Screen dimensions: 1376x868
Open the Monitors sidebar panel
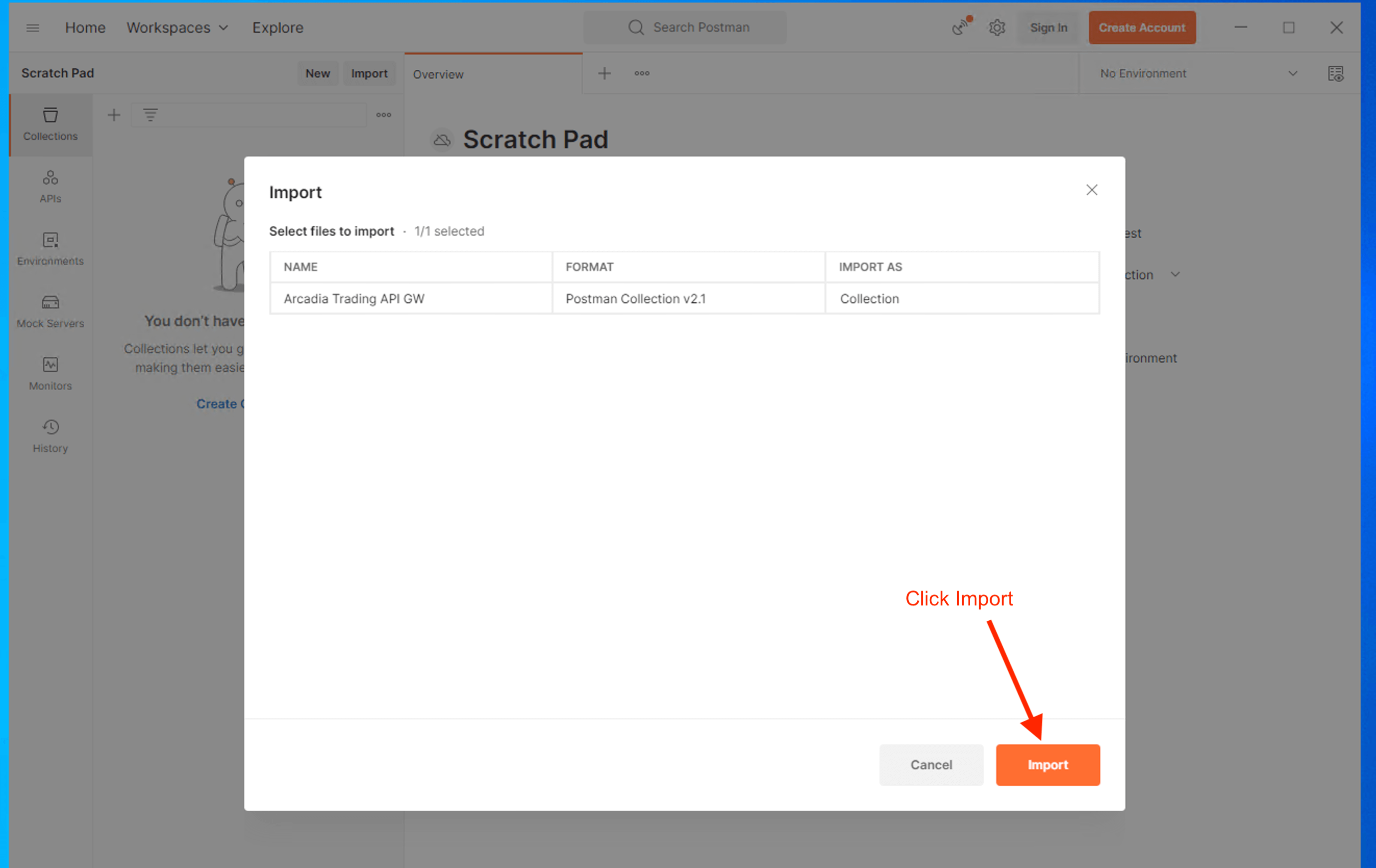(x=50, y=374)
